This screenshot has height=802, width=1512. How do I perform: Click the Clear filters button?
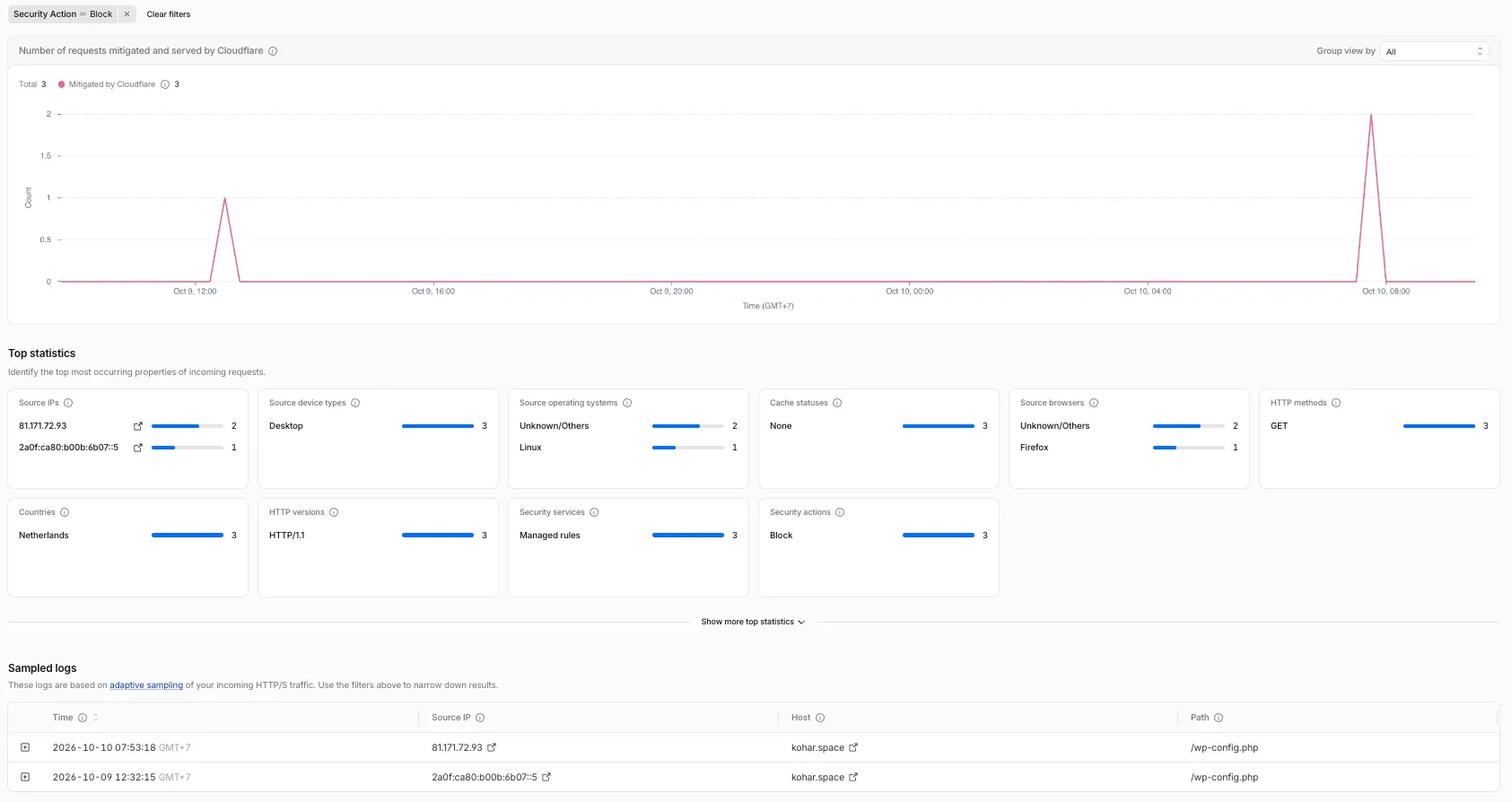click(169, 14)
